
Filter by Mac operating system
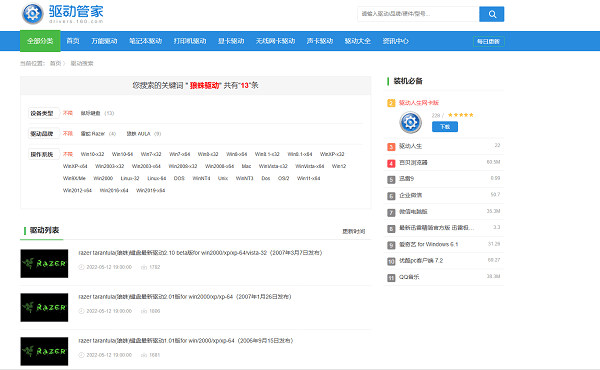pyautogui.click(x=246, y=166)
